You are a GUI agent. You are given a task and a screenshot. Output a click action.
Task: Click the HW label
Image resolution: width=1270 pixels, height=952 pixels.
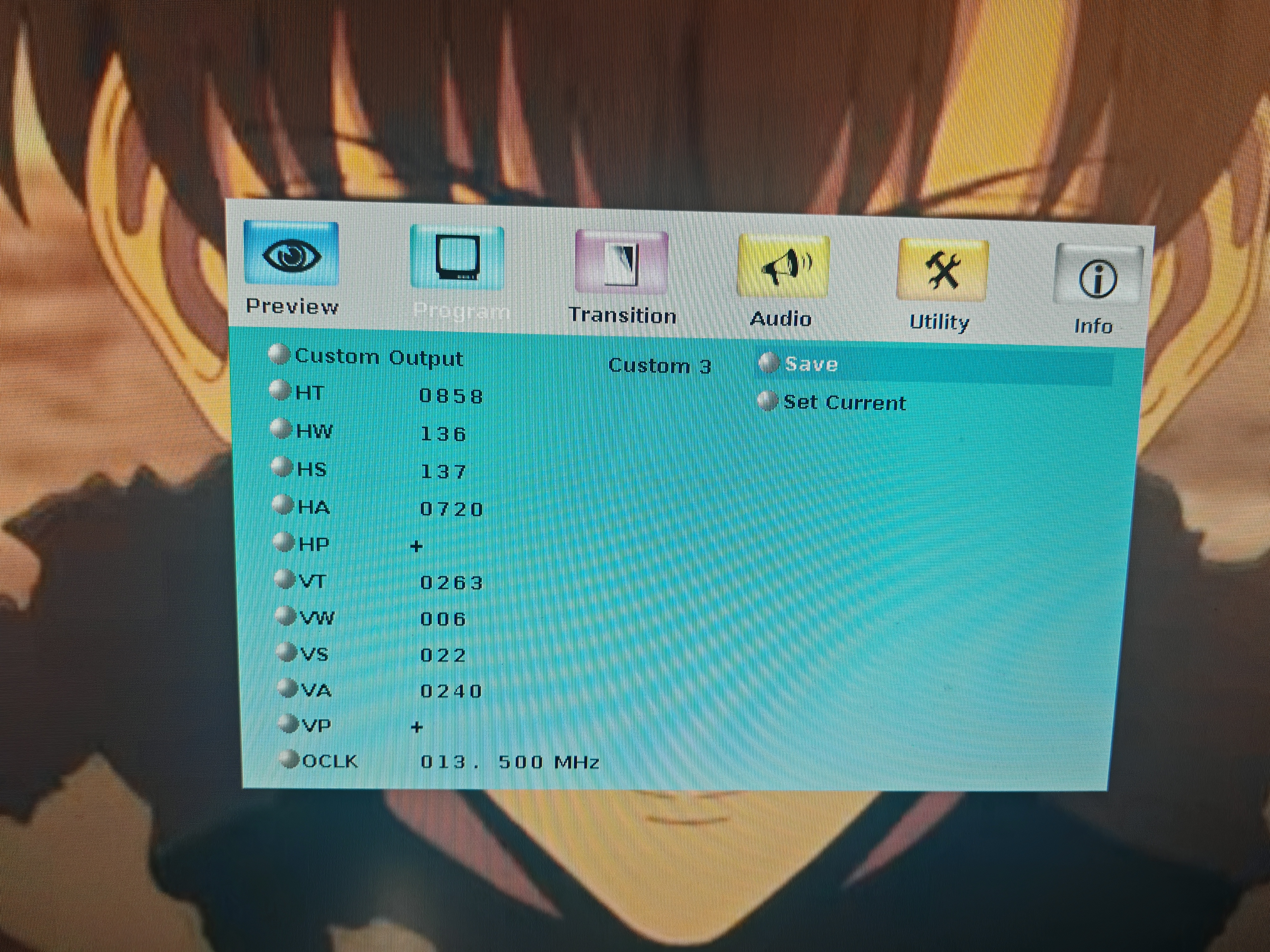pyautogui.click(x=314, y=431)
